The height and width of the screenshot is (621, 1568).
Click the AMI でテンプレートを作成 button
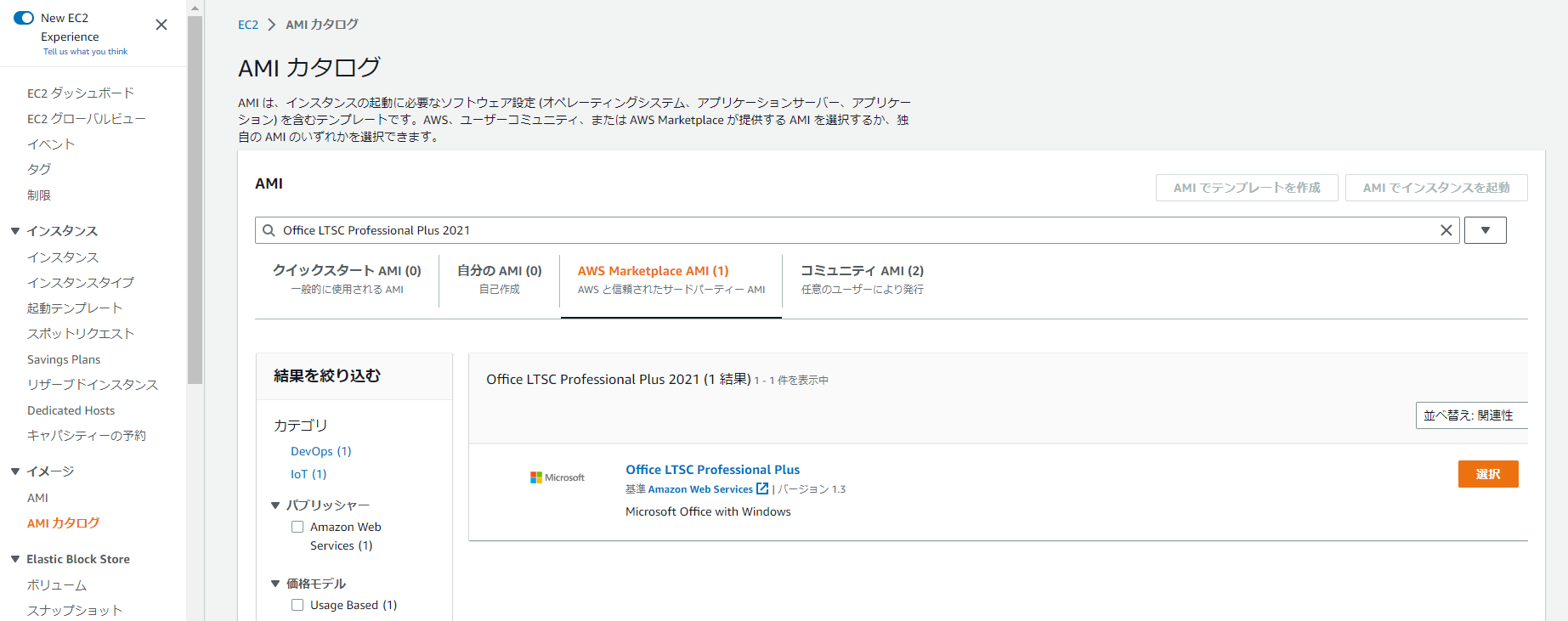tap(1247, 188)
